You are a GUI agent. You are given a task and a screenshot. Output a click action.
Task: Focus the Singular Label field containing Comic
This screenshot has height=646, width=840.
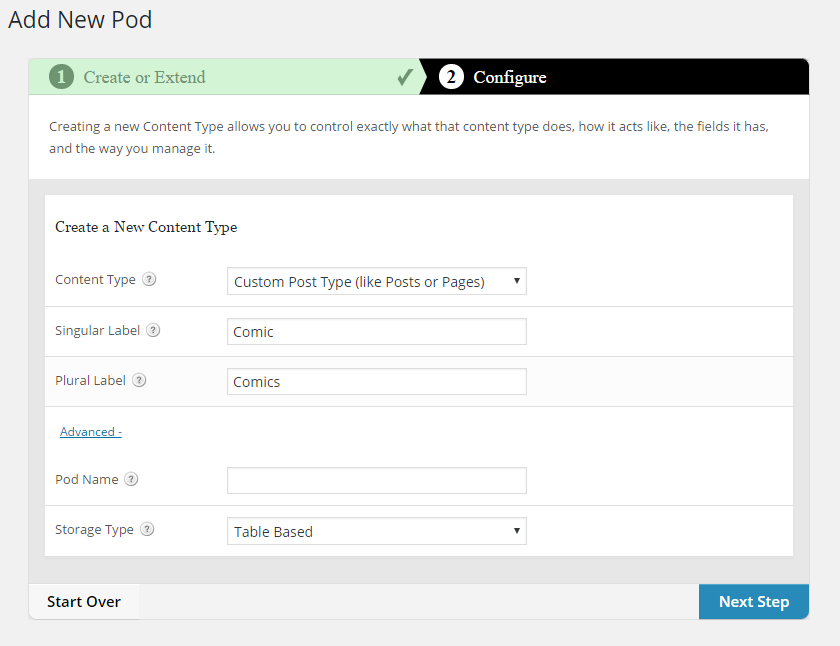[376, 332]
